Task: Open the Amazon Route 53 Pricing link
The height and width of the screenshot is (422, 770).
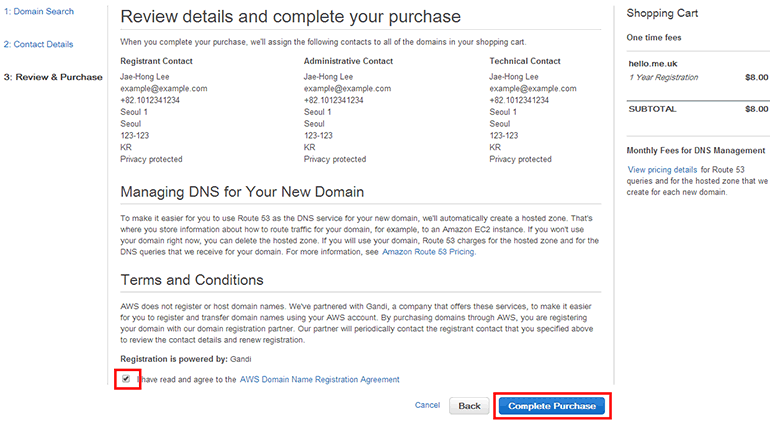Action: click(x=429, y=252)
